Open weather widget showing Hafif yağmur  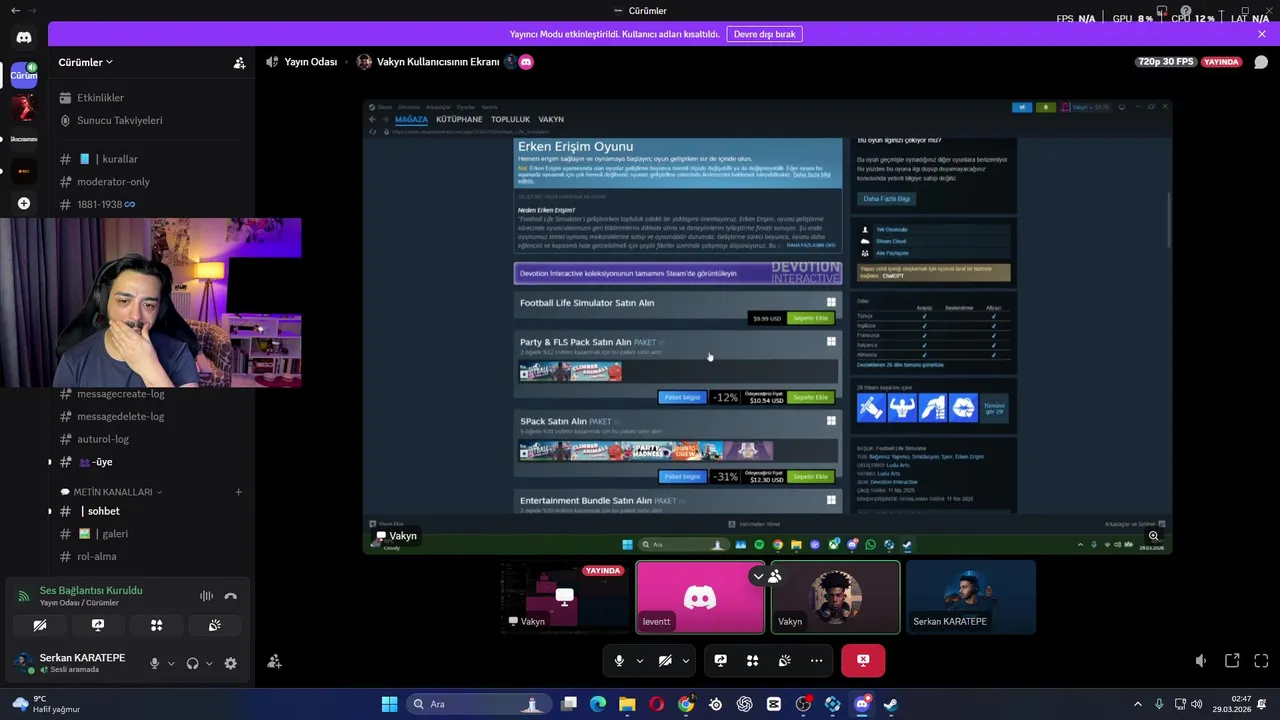point(46,704)
